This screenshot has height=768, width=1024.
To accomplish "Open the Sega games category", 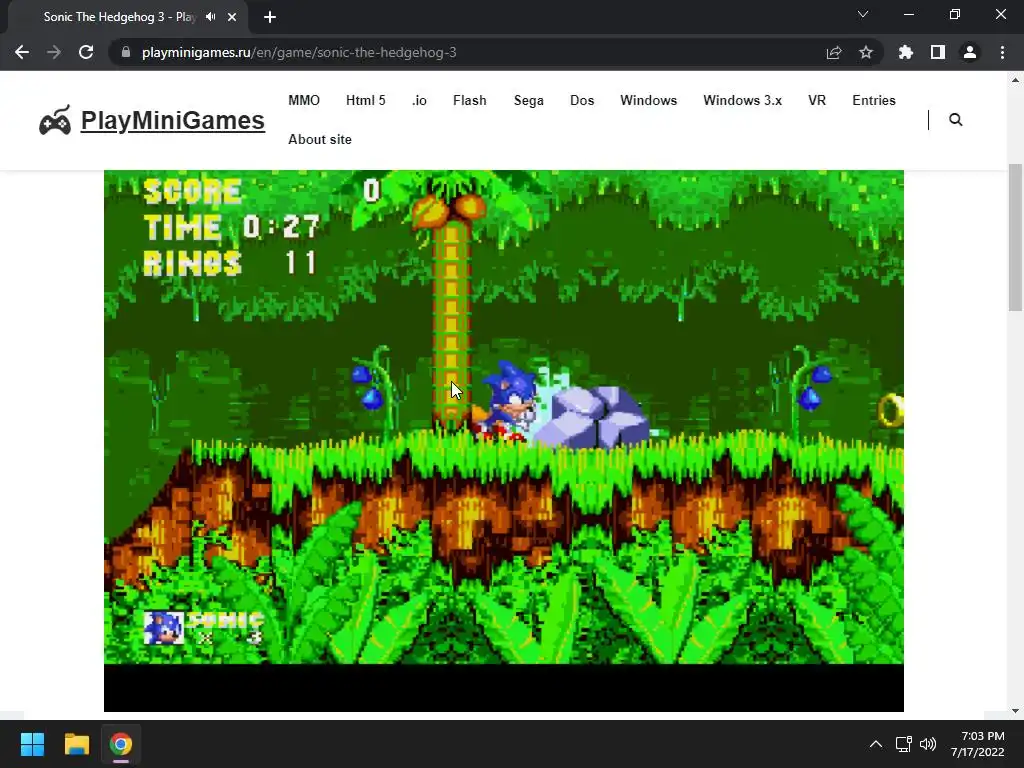I will tap(528, 101).
